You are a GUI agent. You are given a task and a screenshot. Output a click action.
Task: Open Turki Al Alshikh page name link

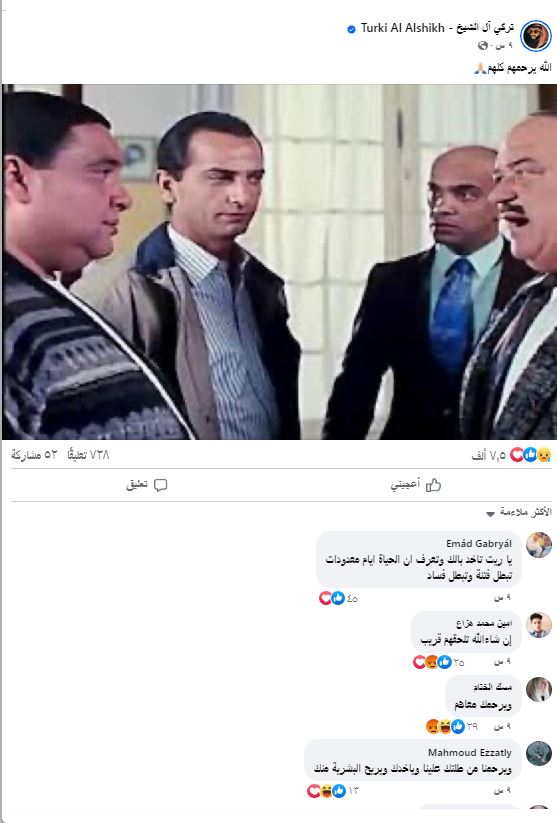click(x=437, y=28)
